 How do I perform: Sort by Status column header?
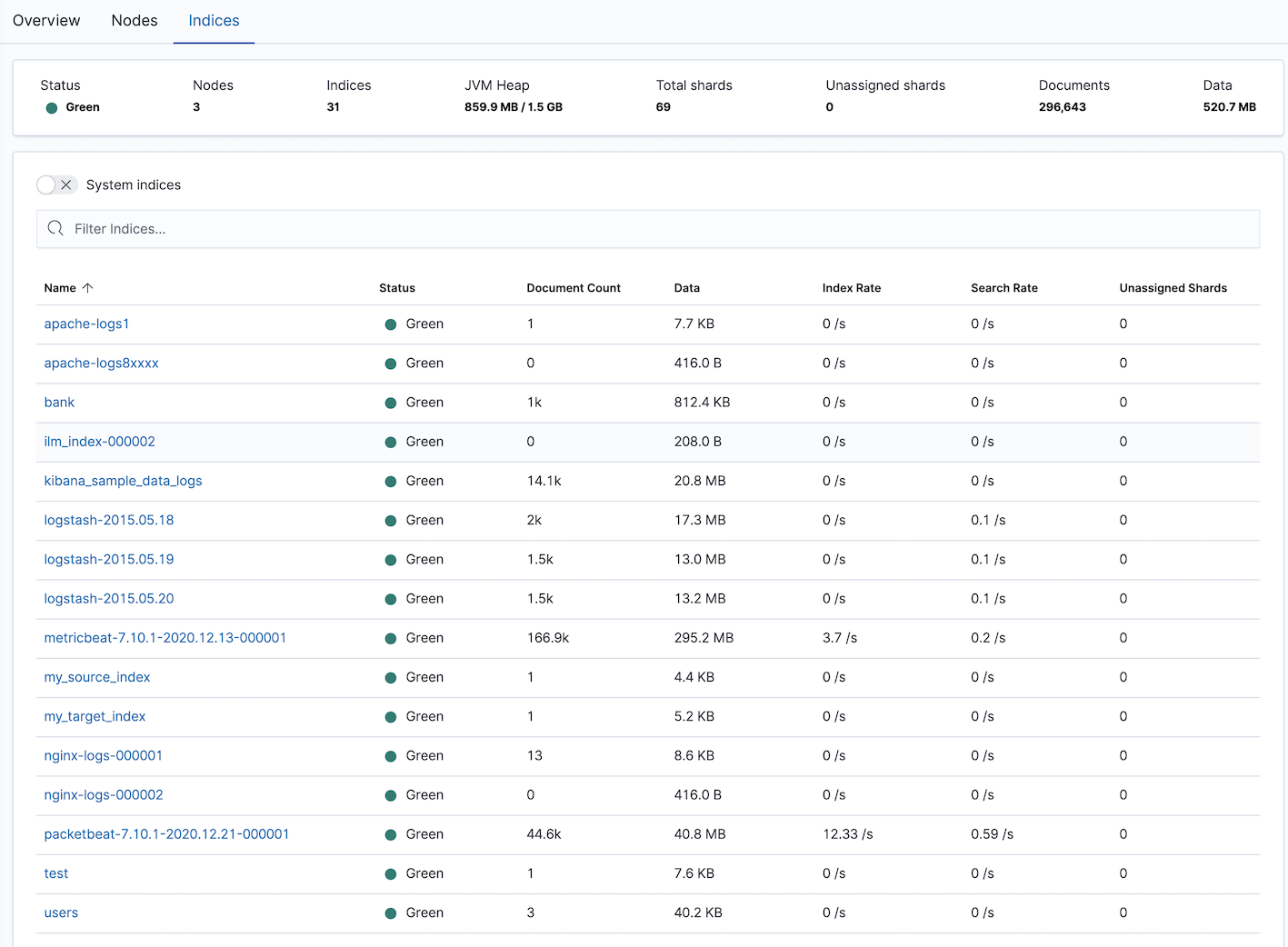point(397,288)
